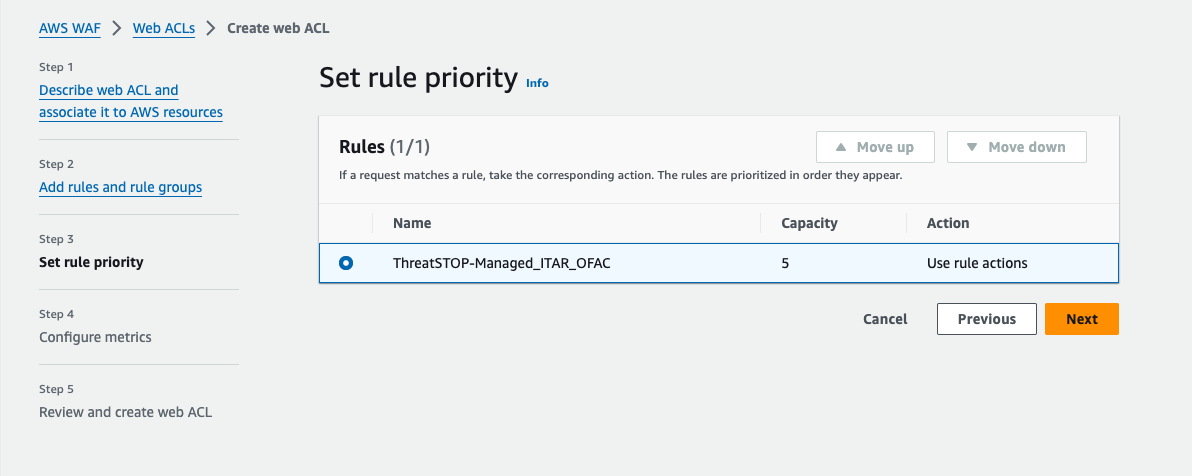The image size is (1192, 476).
Task: Select the Set rule priority step
Action: (91, 262)
